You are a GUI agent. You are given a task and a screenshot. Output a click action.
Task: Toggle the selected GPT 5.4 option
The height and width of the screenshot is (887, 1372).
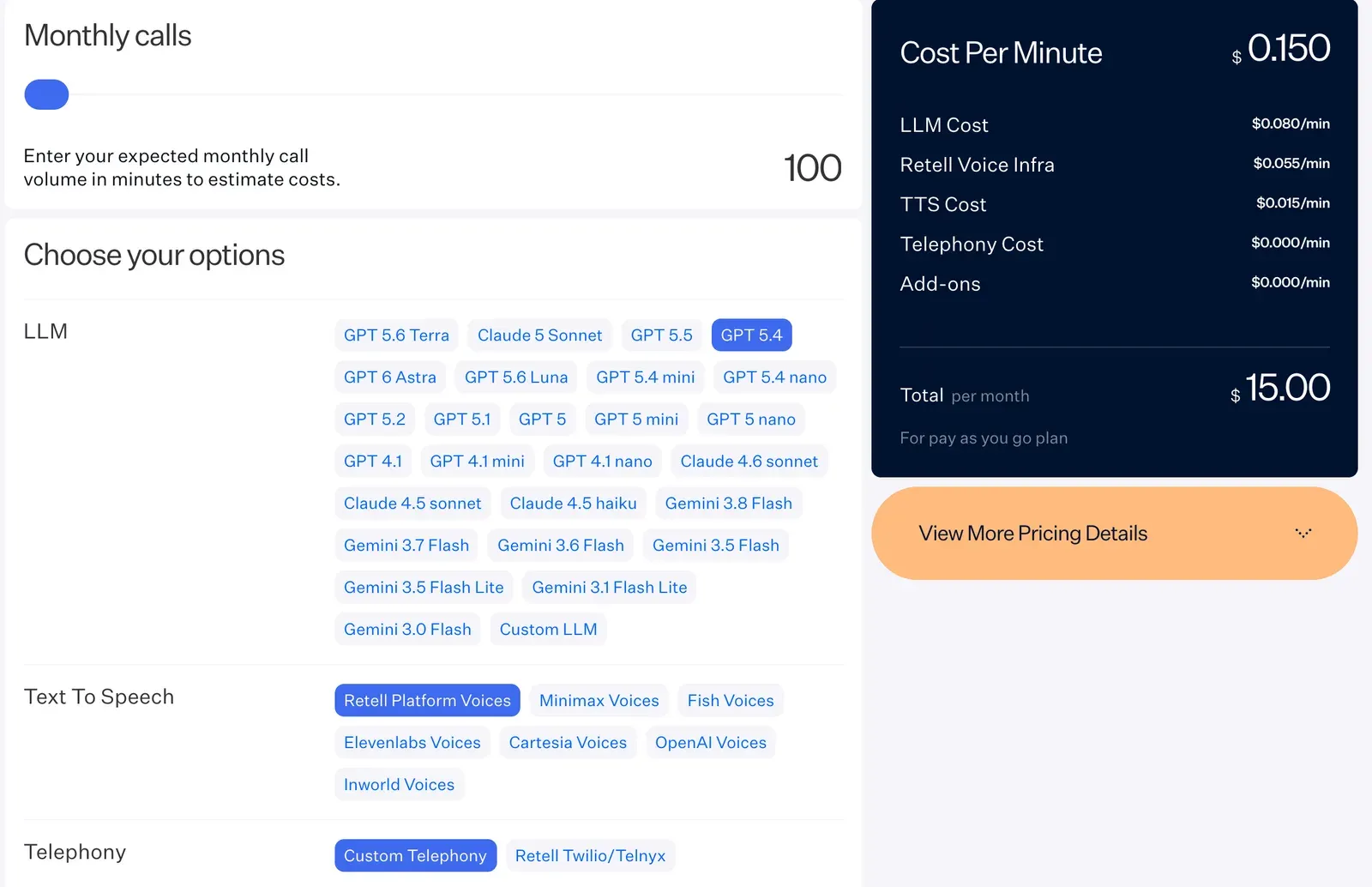pos(751,335)
